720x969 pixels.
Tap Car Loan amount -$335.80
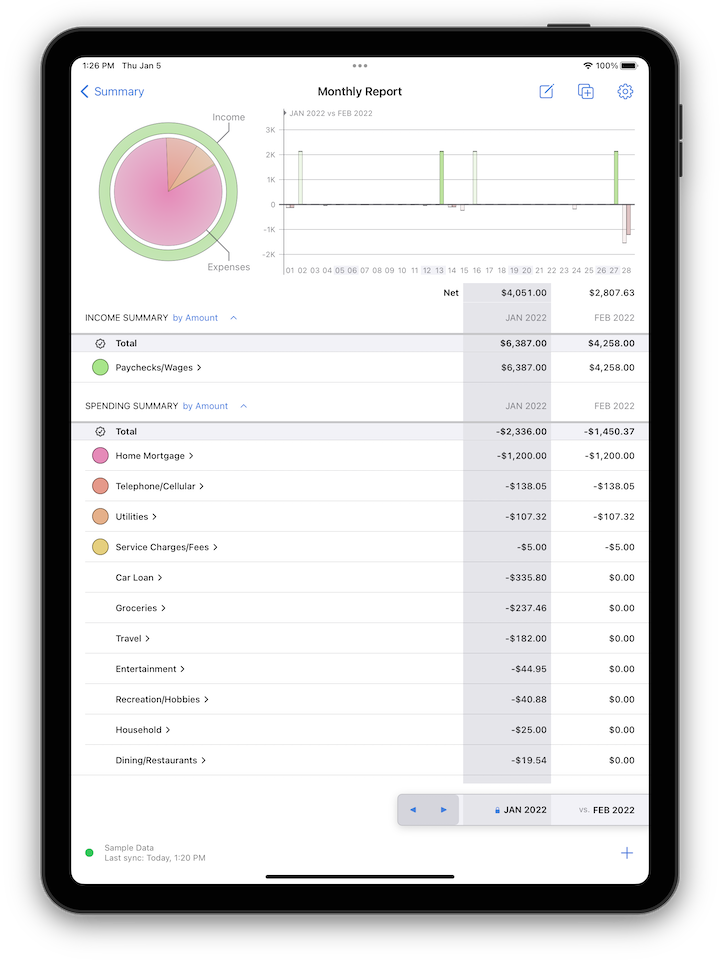point(526,578)
